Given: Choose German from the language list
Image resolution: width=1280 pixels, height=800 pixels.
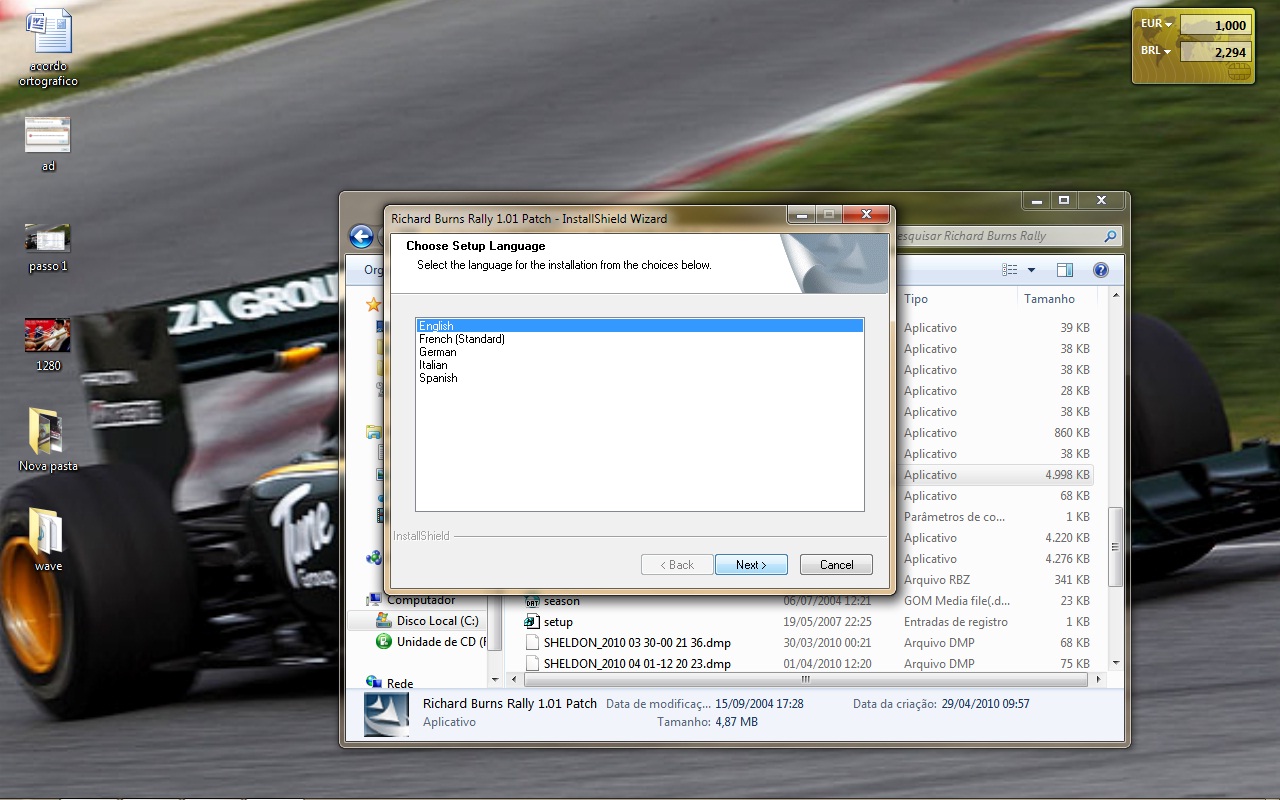Looking at the screenshot, I should (438, 352).
